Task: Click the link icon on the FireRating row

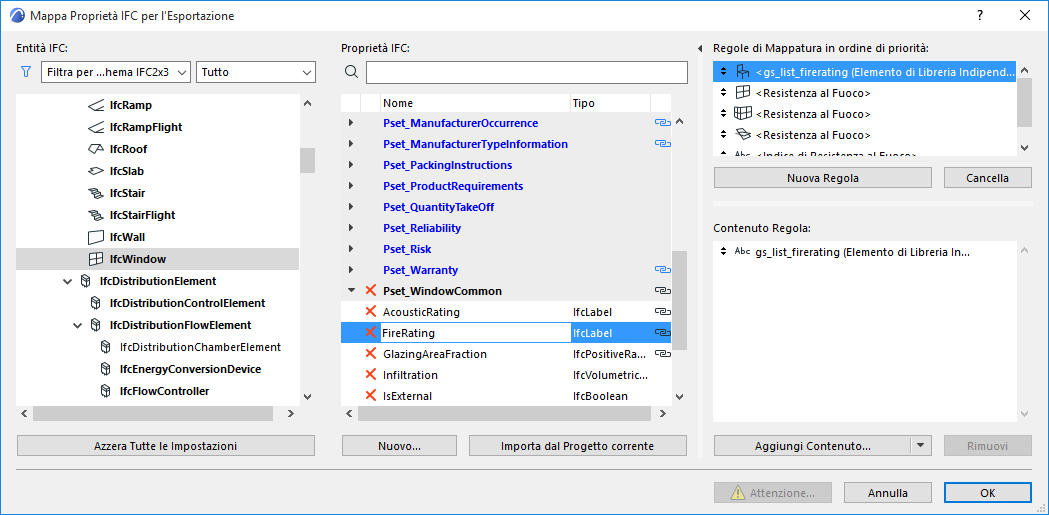Action: (662, 333)
